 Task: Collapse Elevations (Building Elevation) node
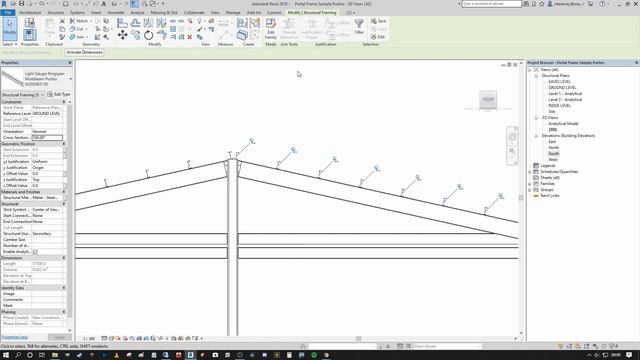point(536,136)
